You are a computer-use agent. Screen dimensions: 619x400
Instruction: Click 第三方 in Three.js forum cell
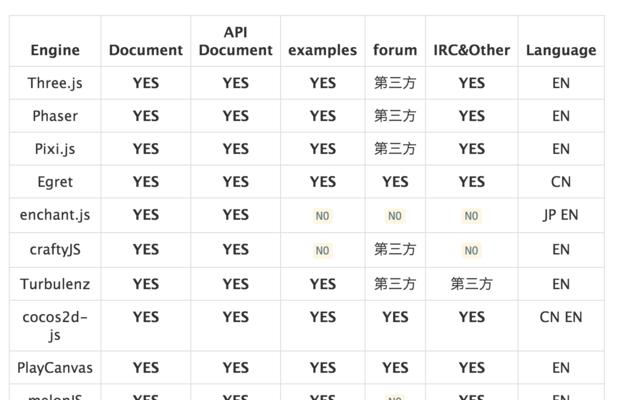click(x=395, y=83)
